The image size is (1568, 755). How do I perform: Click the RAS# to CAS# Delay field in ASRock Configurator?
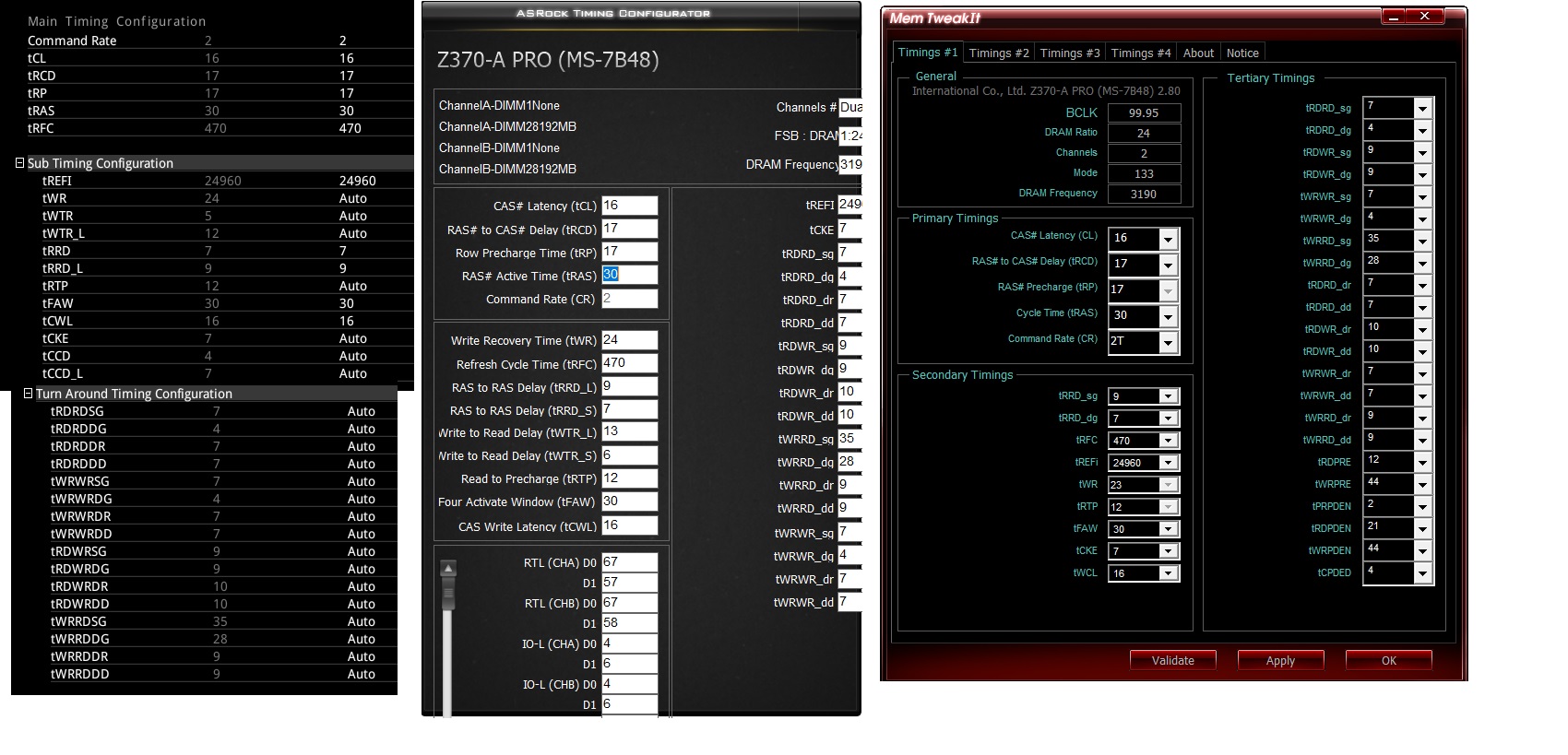click(x=629, y=229)
